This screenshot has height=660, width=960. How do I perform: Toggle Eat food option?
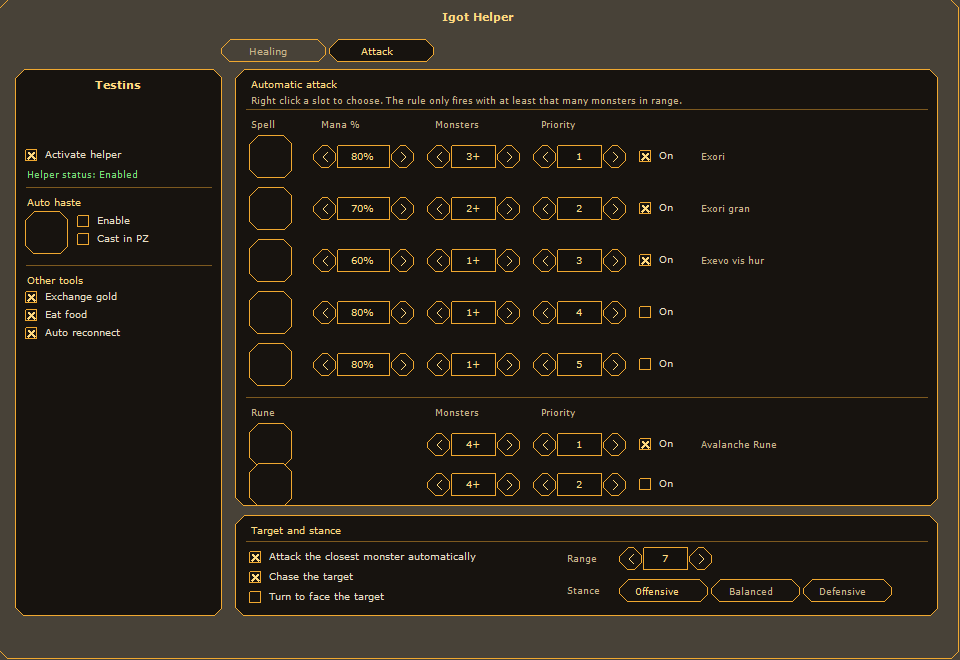click(x=31, y=315)
